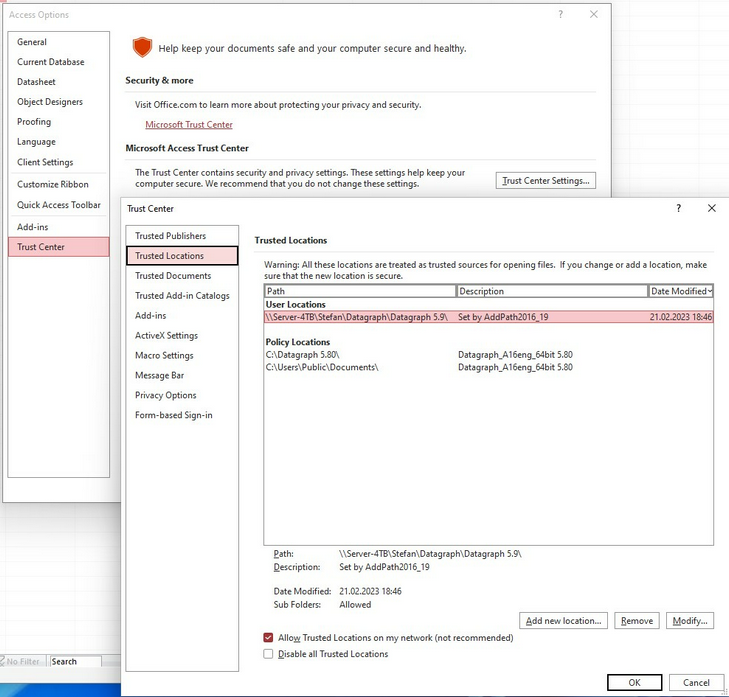The width and height of the screenshot is (729, 697).
Task: Click the Search box in status bar
Action: tap(76, 661)
